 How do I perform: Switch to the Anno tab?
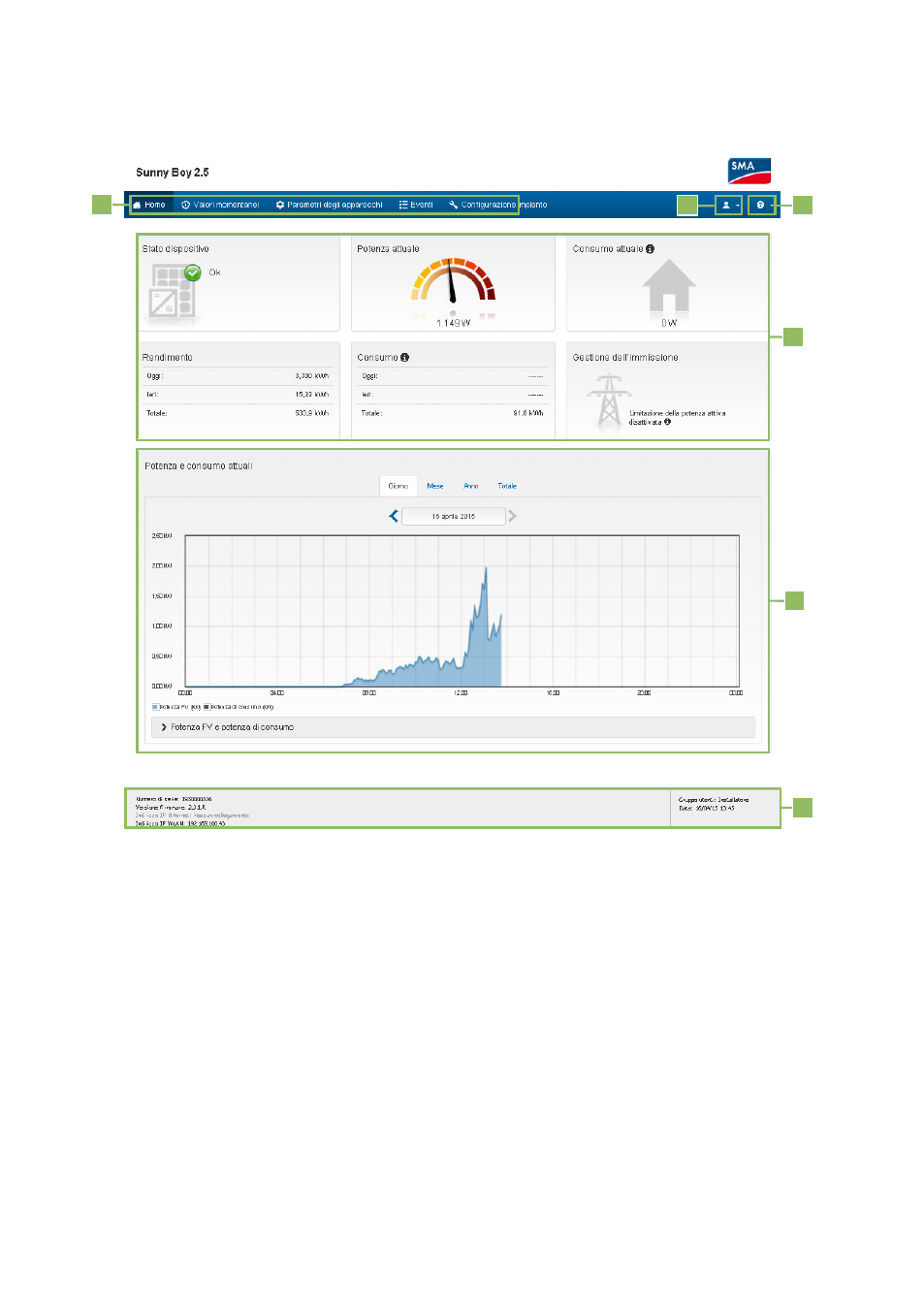(x=471, y=486)
